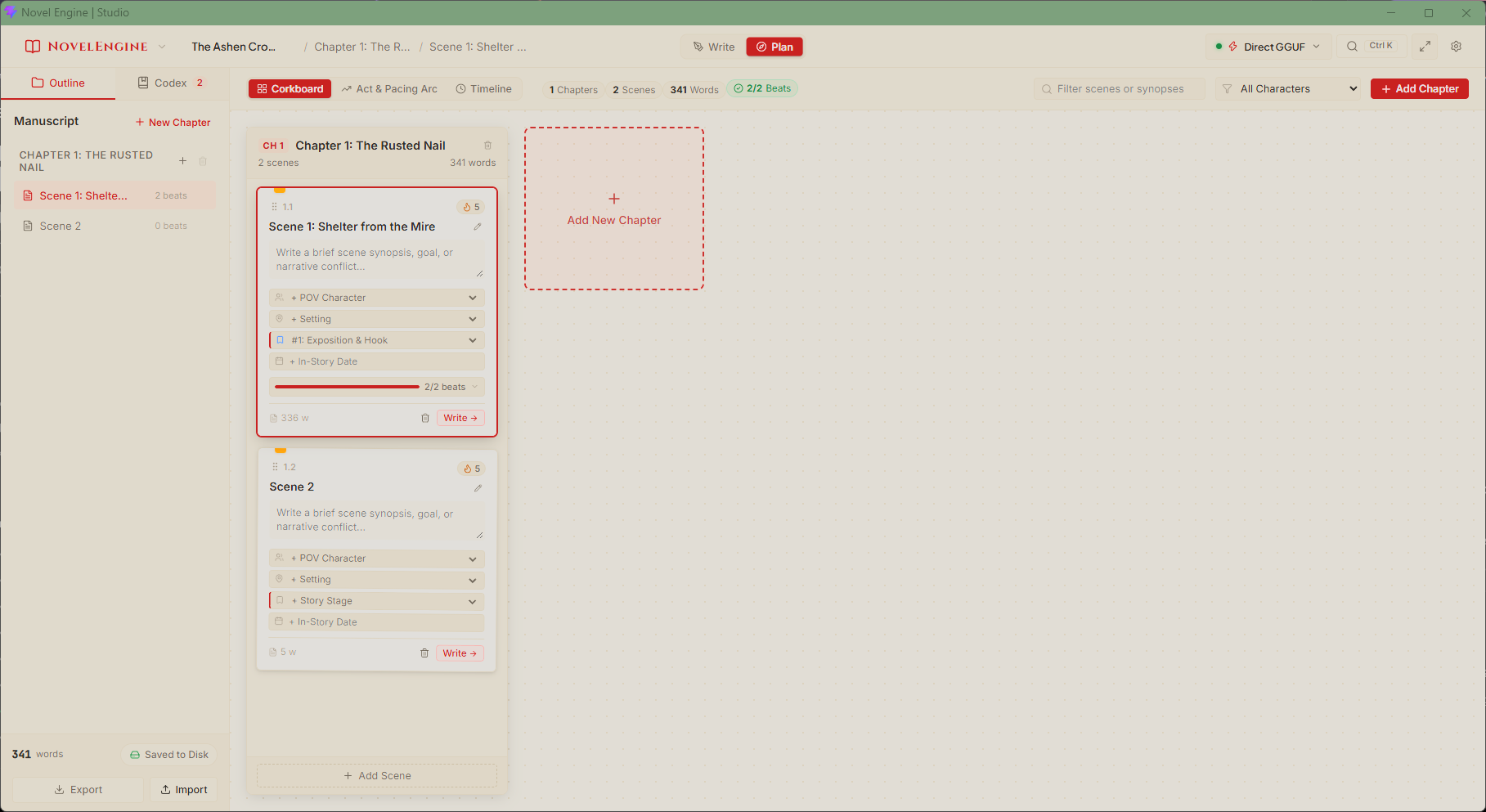Select Scene 2 in outline tree

pos(114,227)
